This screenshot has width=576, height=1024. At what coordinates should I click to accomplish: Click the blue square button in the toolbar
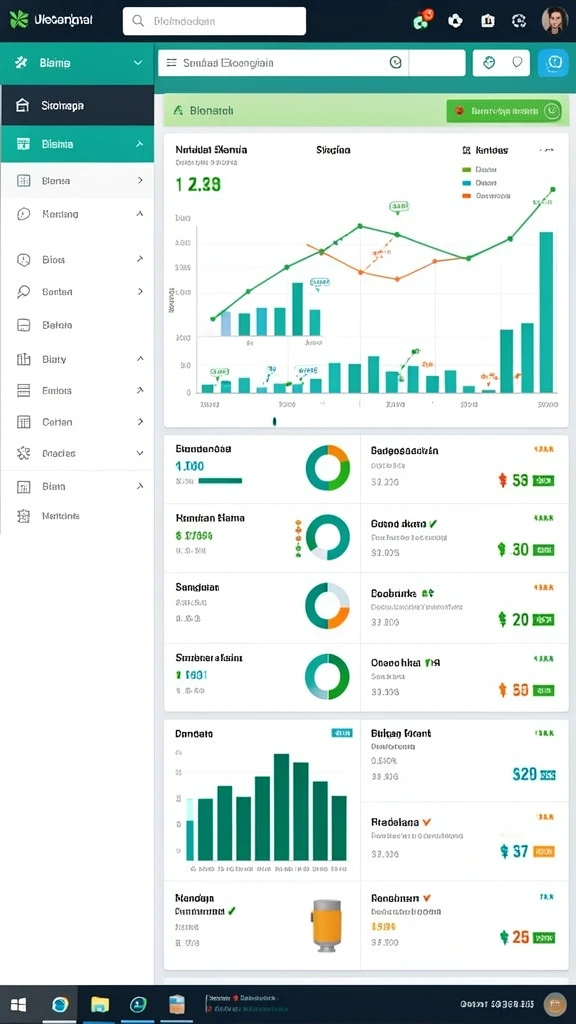(553, 63)
